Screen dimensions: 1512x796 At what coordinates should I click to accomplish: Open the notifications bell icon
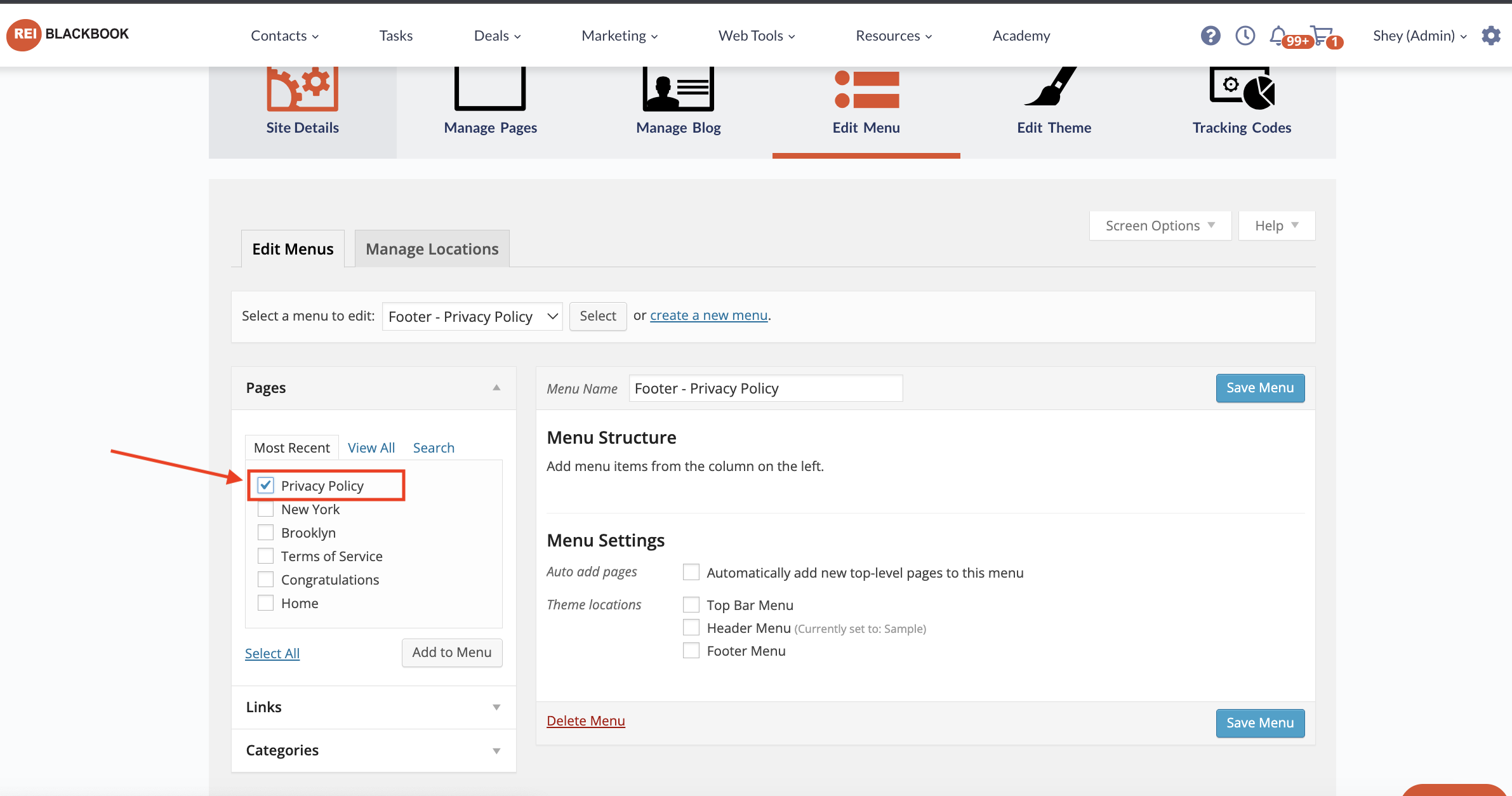(x=1278, y=36)
